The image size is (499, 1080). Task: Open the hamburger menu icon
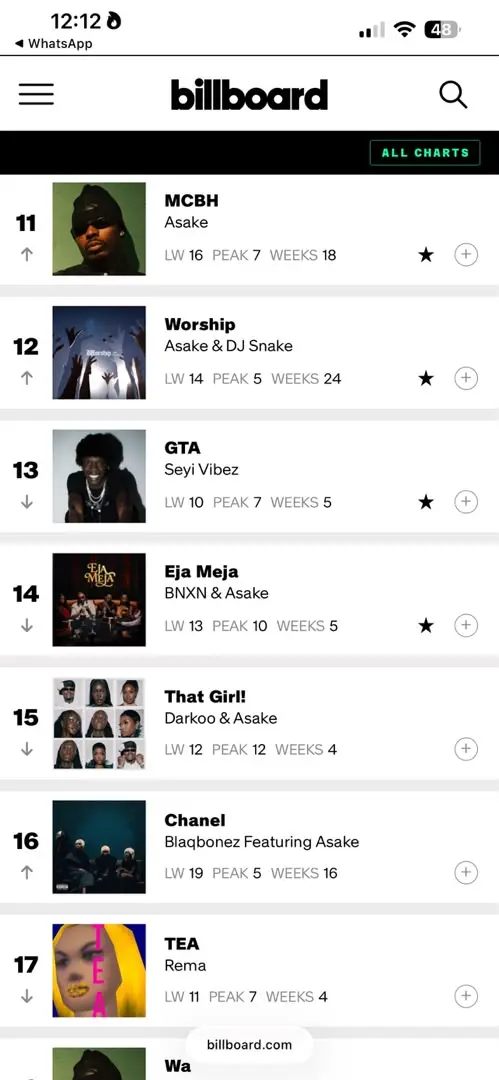click(36, 94)
